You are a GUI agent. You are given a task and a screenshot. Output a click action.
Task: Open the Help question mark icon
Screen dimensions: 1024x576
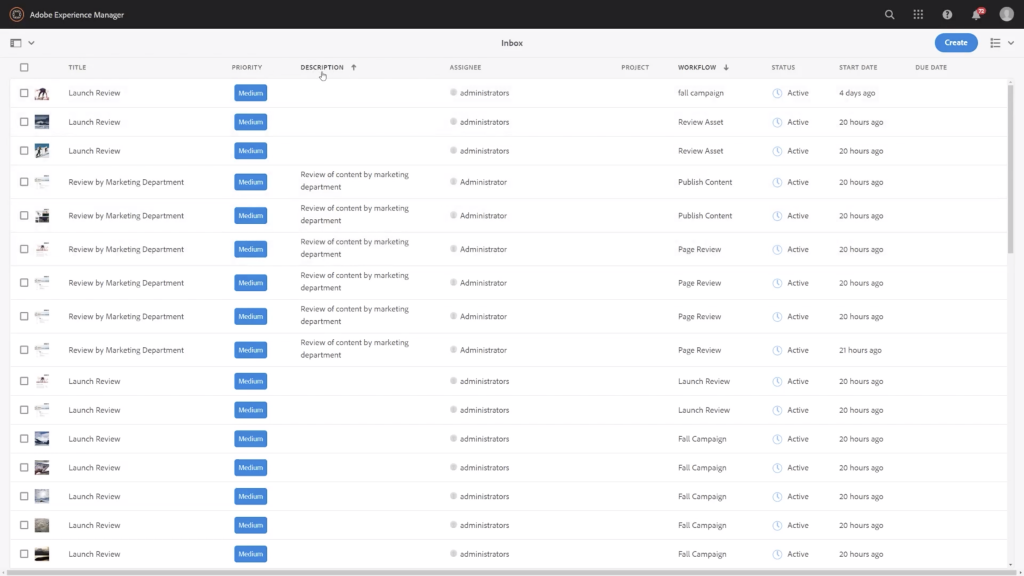pos(947,14)
